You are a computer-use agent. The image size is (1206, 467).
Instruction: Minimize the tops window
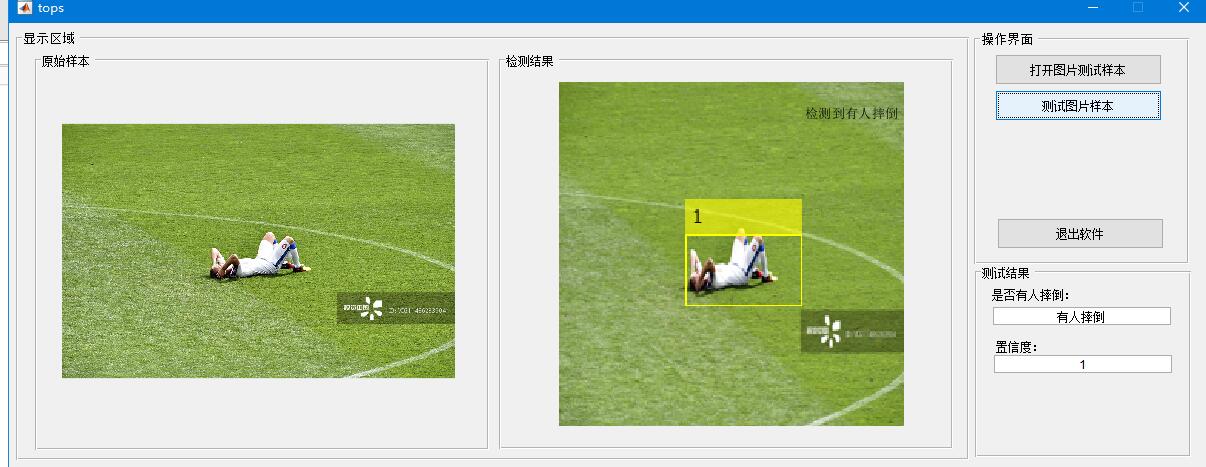[x=1092, y=7]
